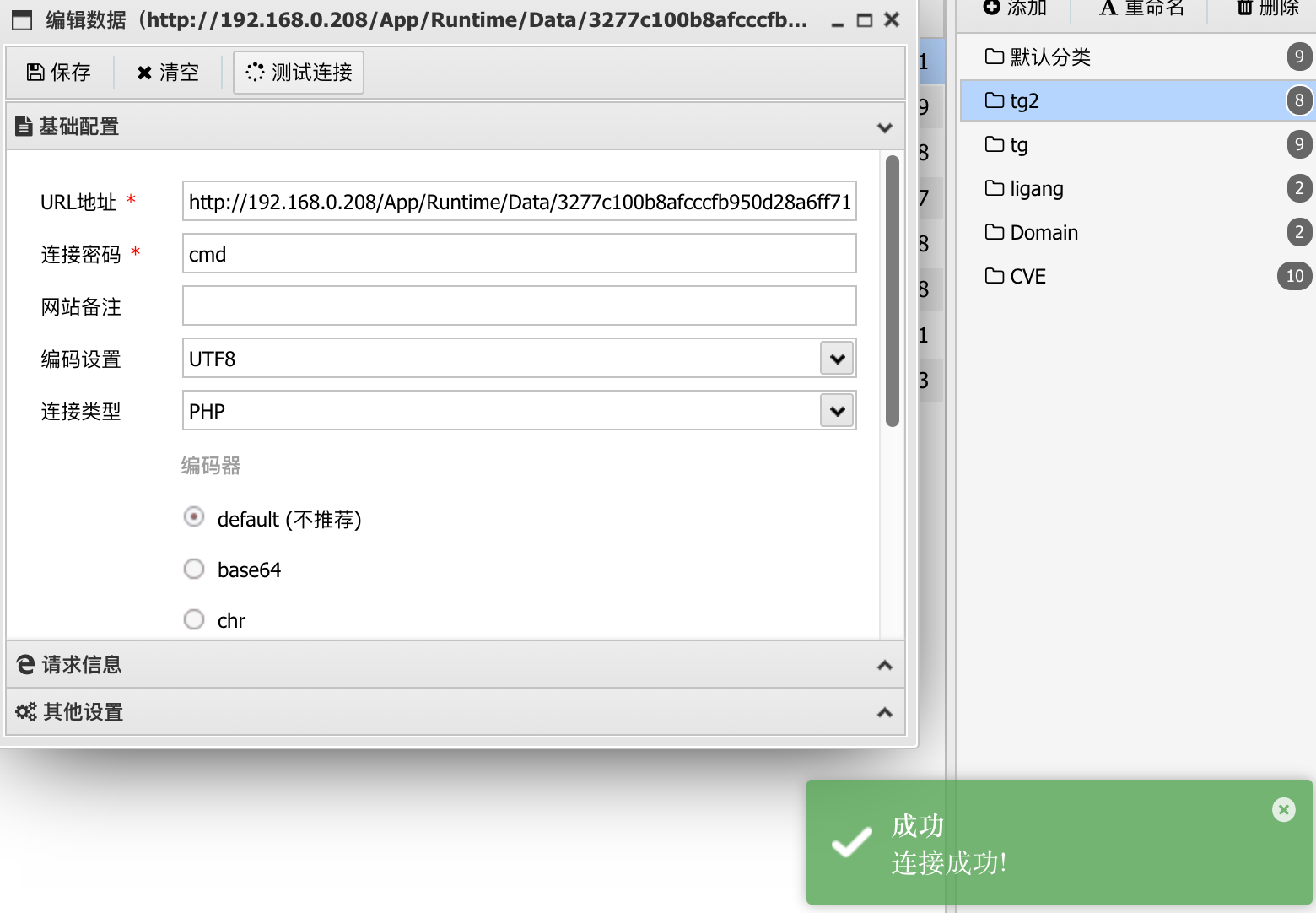Click the Test Connection (测试连接) button
1316x913 pixels.
[x=299, y=73]
